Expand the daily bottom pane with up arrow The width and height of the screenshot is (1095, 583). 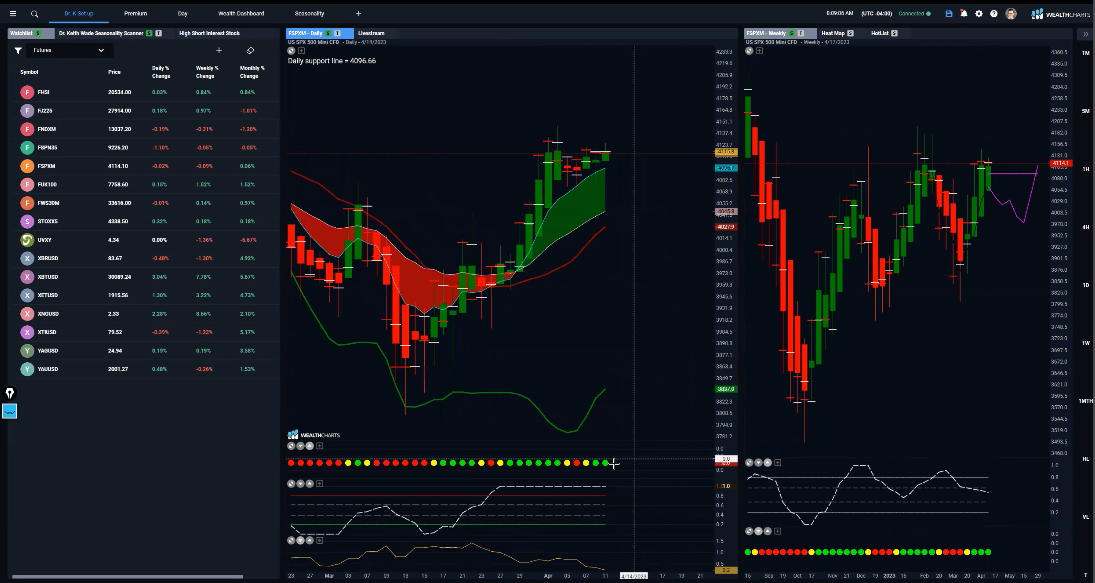[309, 540]
